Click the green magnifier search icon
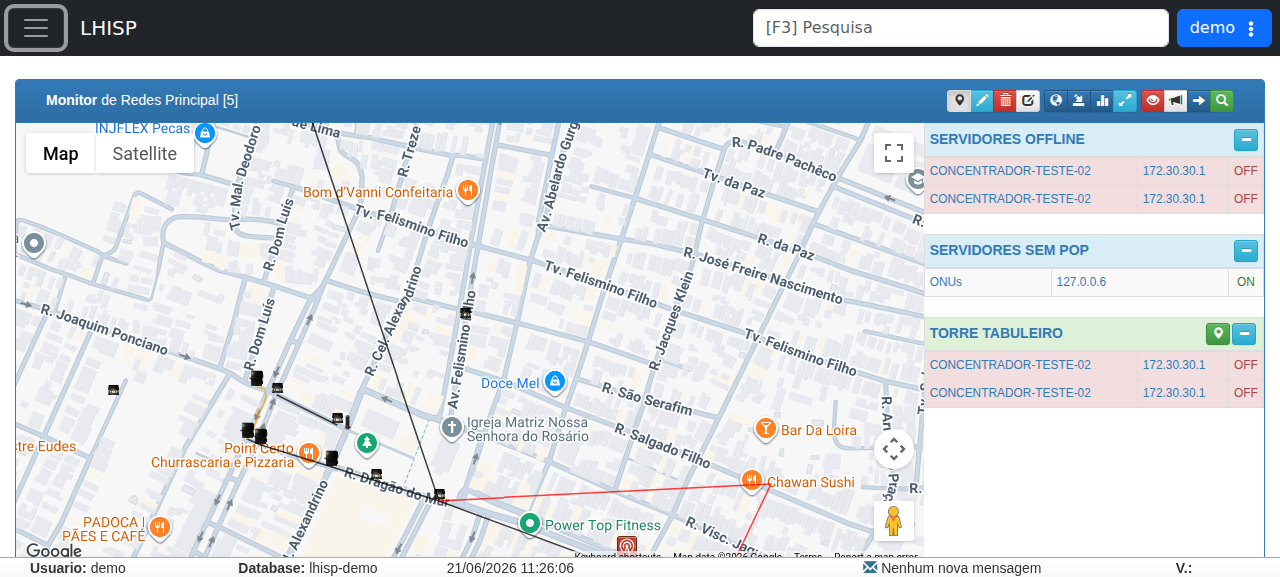 (x=1221, y=100)
